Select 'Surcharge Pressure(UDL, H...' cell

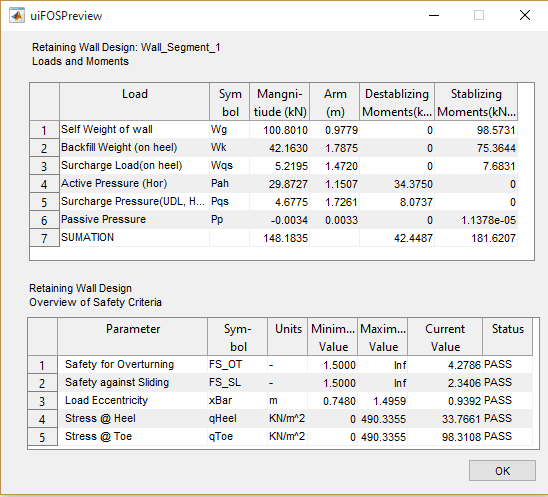pyautogui.click(x=135, y=202)
